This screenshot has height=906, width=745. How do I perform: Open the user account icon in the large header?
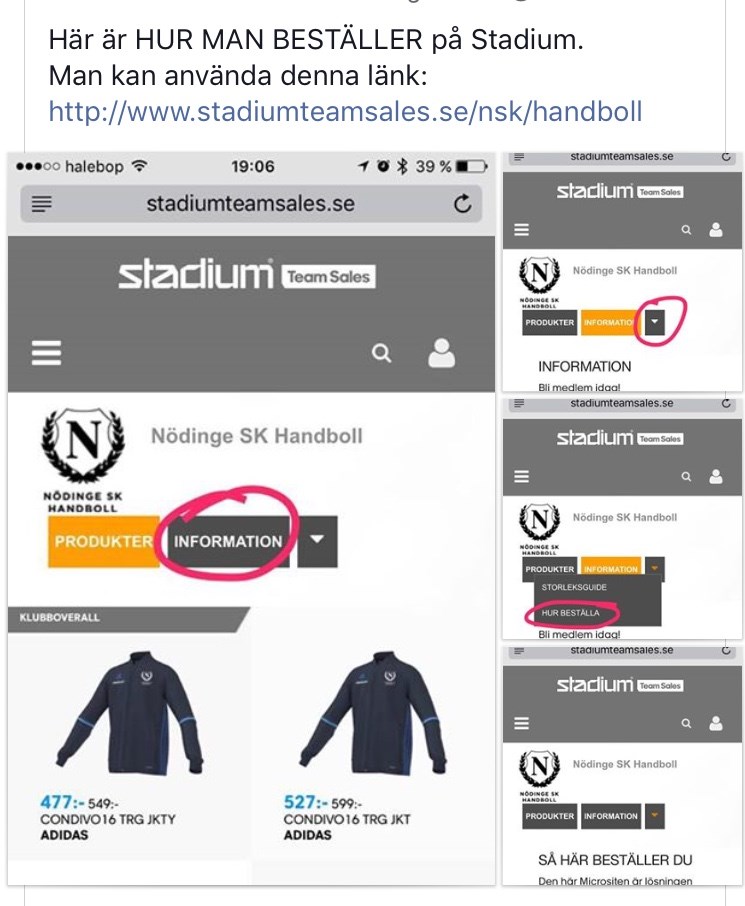click(442, 353)
